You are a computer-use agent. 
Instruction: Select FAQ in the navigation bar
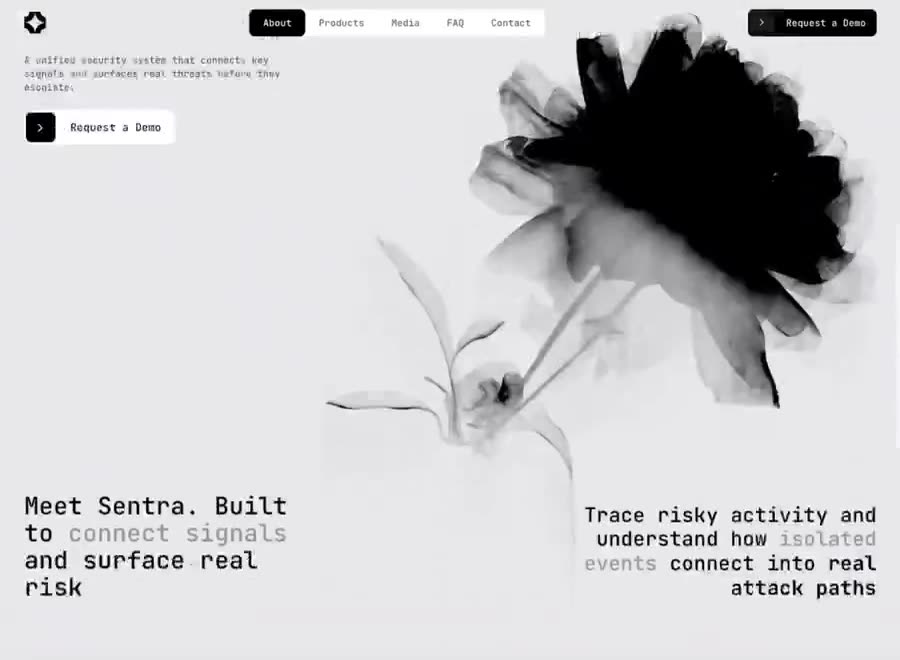[x=455, y=23]
